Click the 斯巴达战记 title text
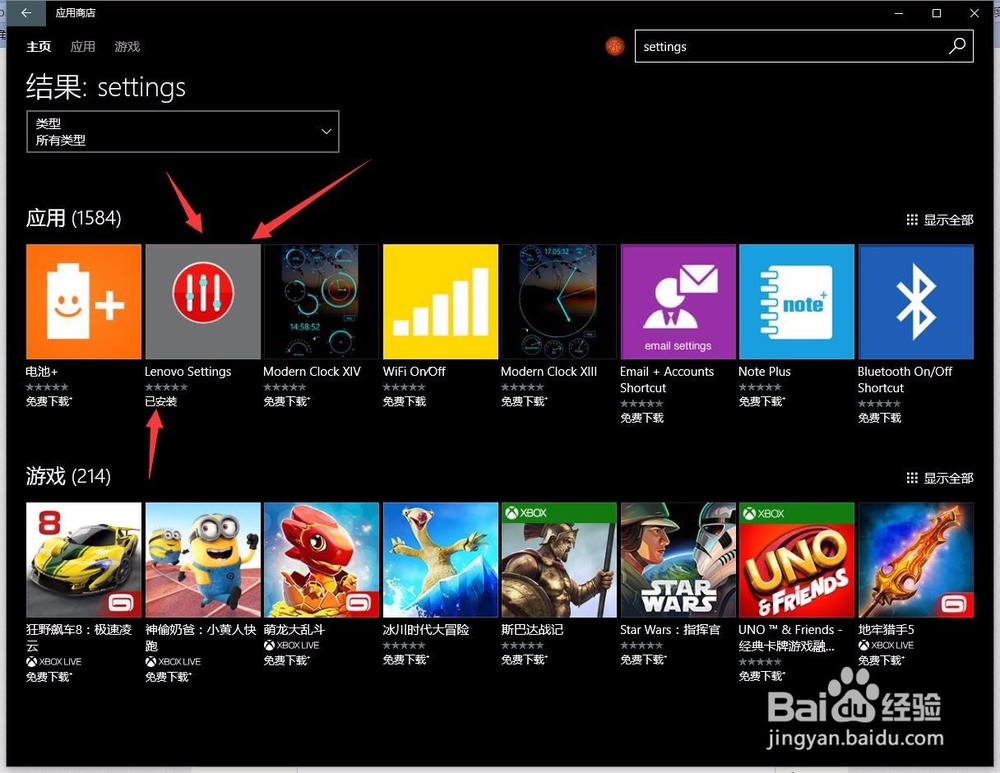 (533, 629)
